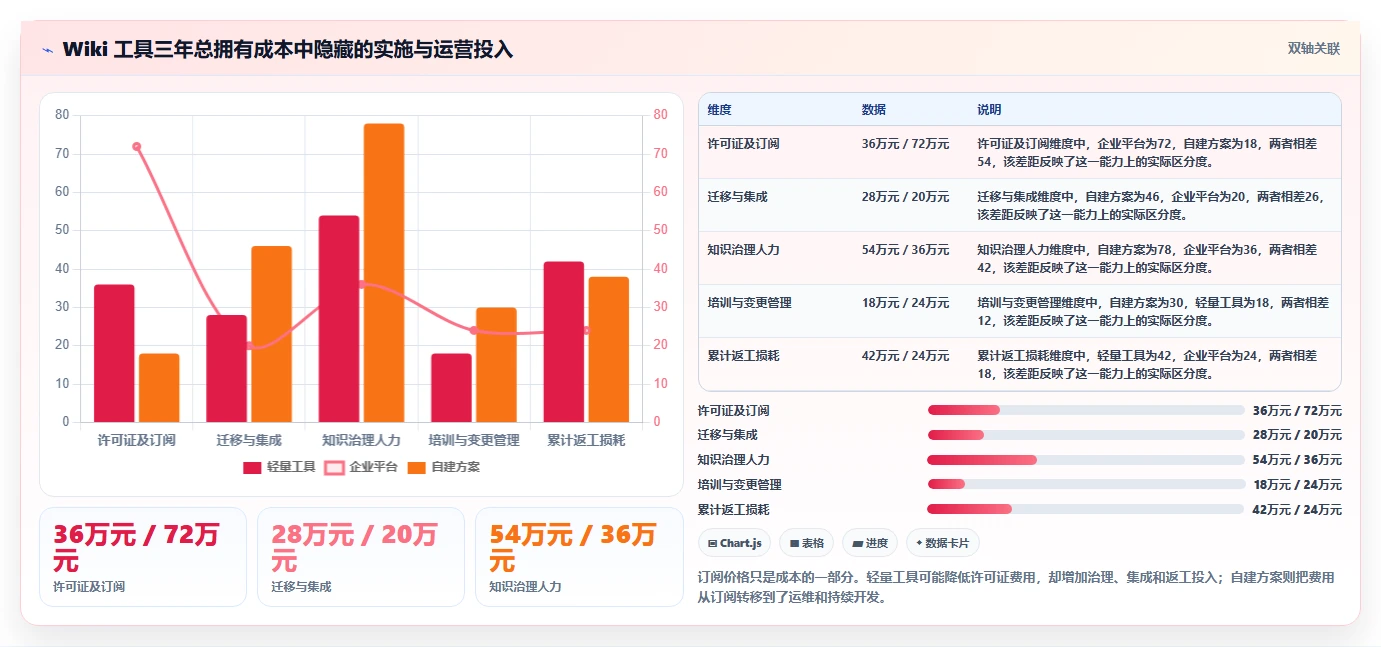
Task: Click the 进度 tag chip
Action: click(x=870, y=543)
